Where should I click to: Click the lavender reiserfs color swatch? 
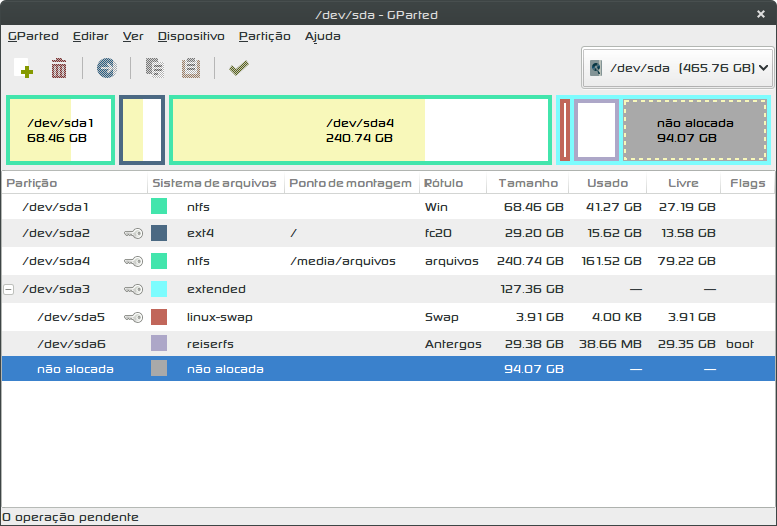point(159,343)
